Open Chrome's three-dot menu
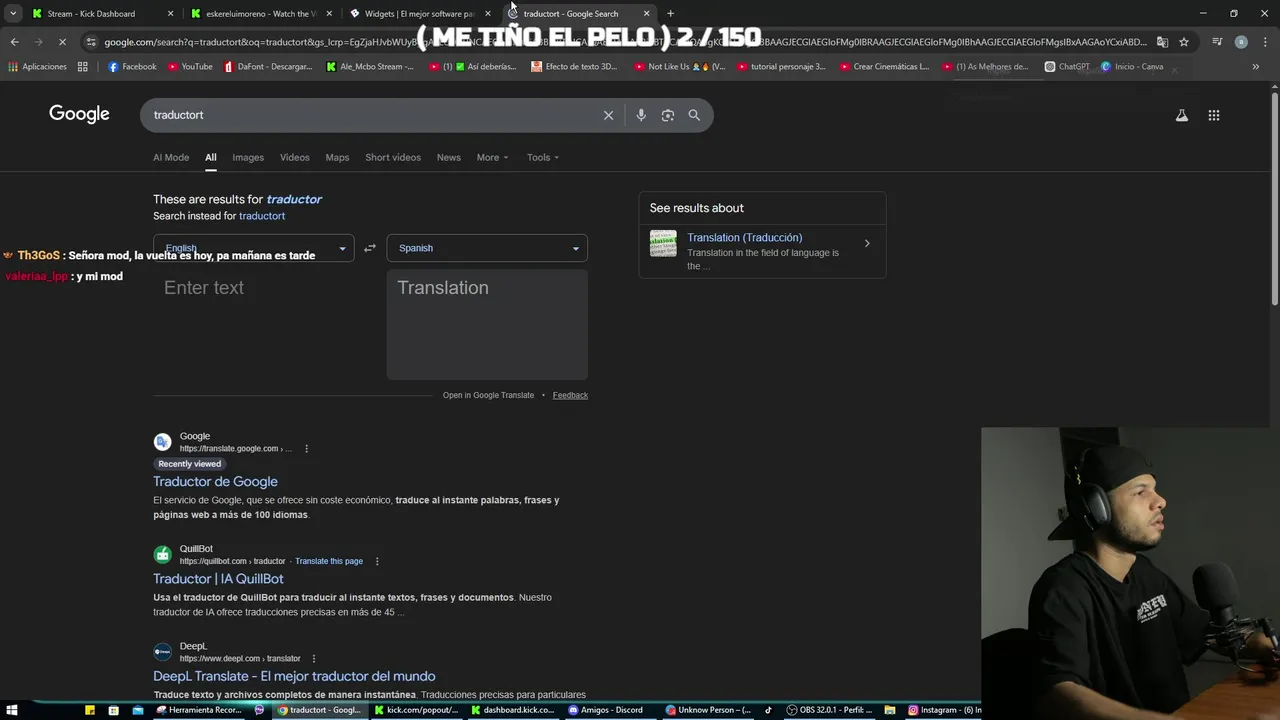 pyautogui.click(x=1264, y=42)
